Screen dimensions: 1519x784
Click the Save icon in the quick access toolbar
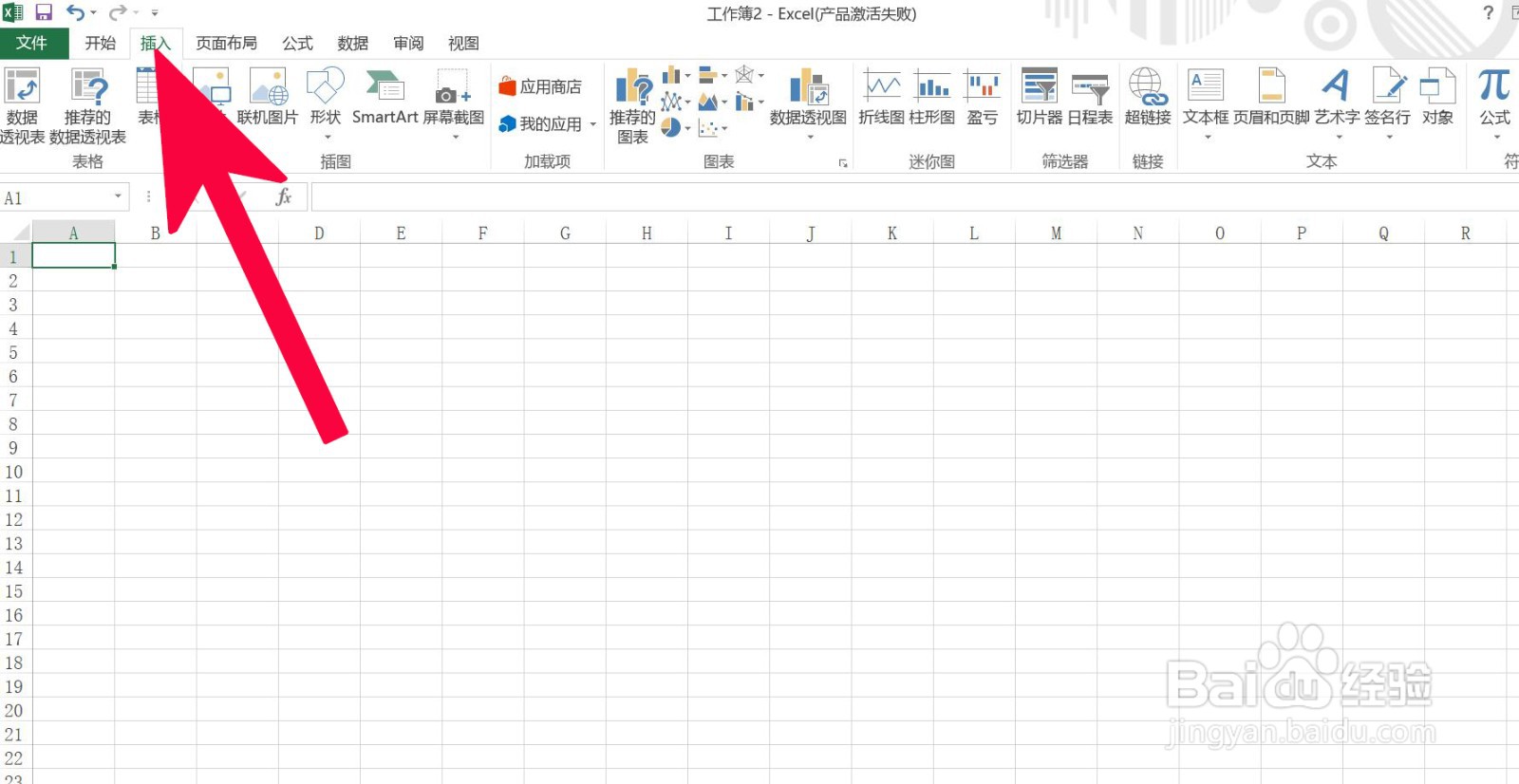[x=44, y=12]
